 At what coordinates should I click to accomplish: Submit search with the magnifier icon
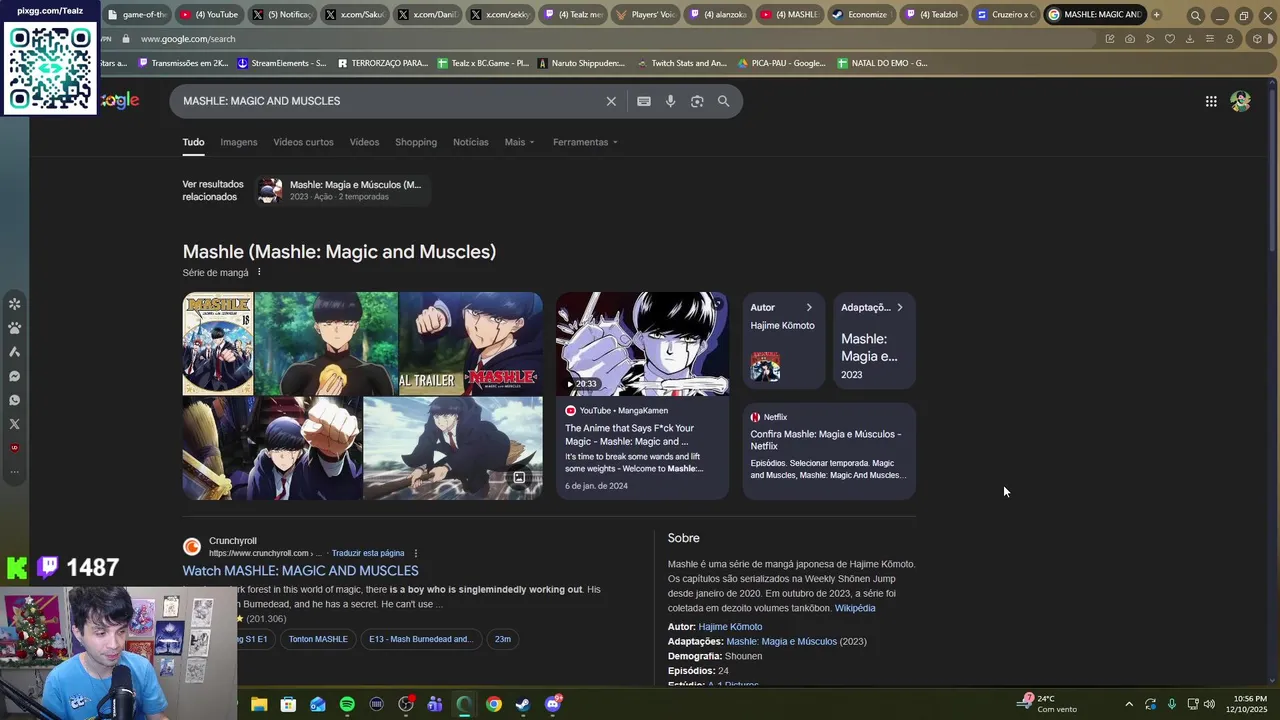coord(723,101)
